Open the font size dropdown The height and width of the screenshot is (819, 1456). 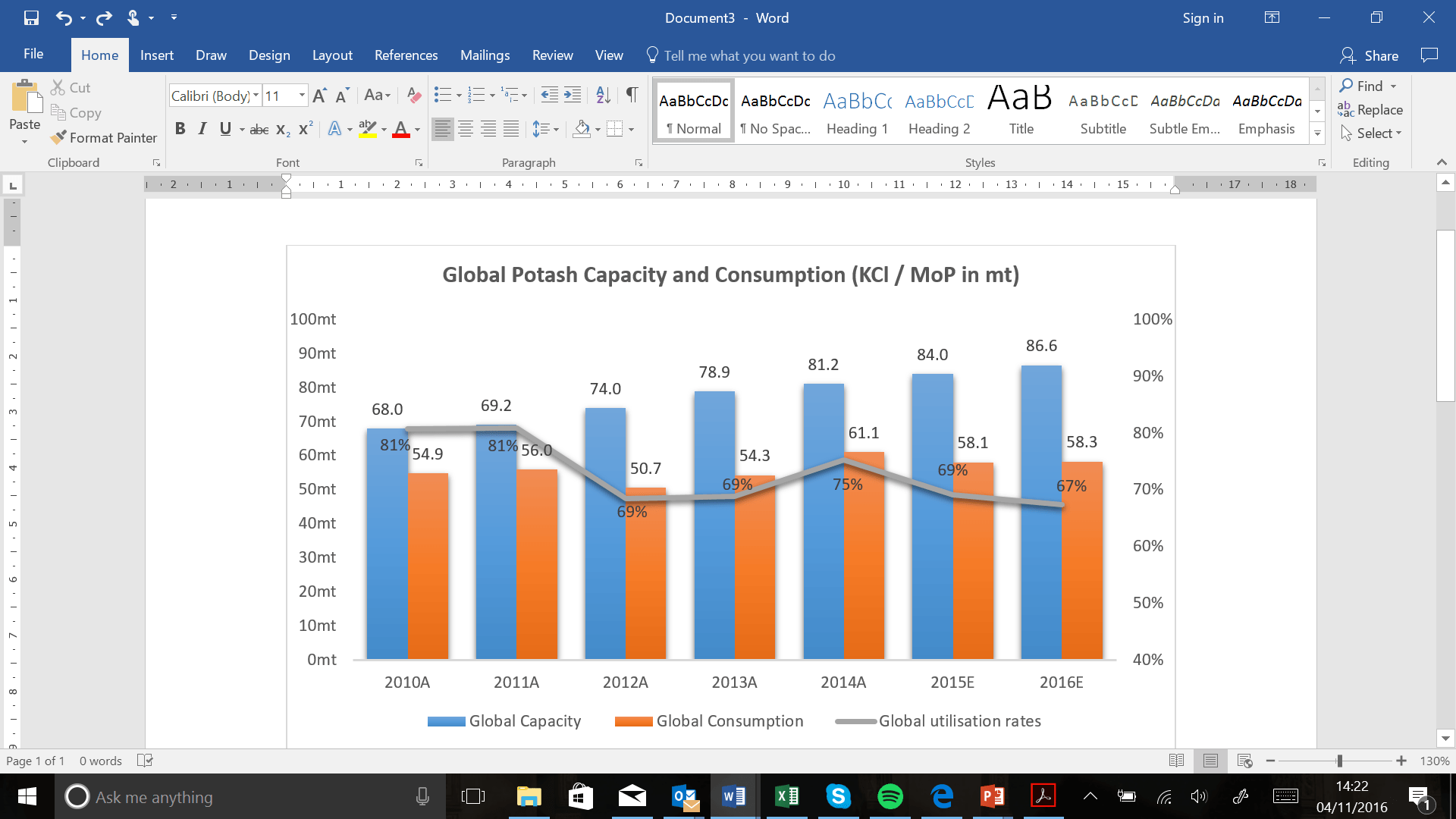point(302,96)
